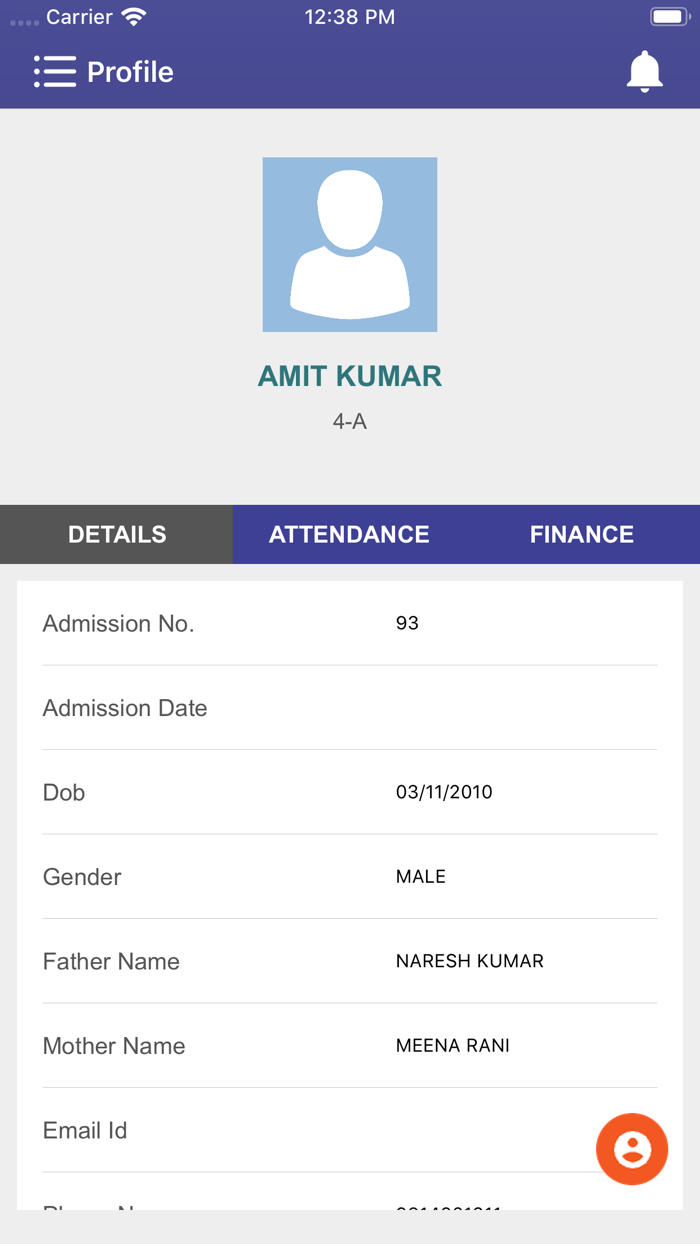Screen dimensions: 700x1244
Task: Tap the Mother Name value Meena Rani
Action: (x=453, y=1046)
